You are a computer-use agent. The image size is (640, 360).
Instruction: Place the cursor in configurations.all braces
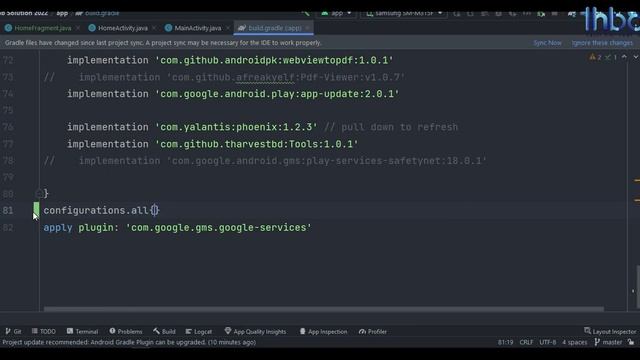pos(155,211)
